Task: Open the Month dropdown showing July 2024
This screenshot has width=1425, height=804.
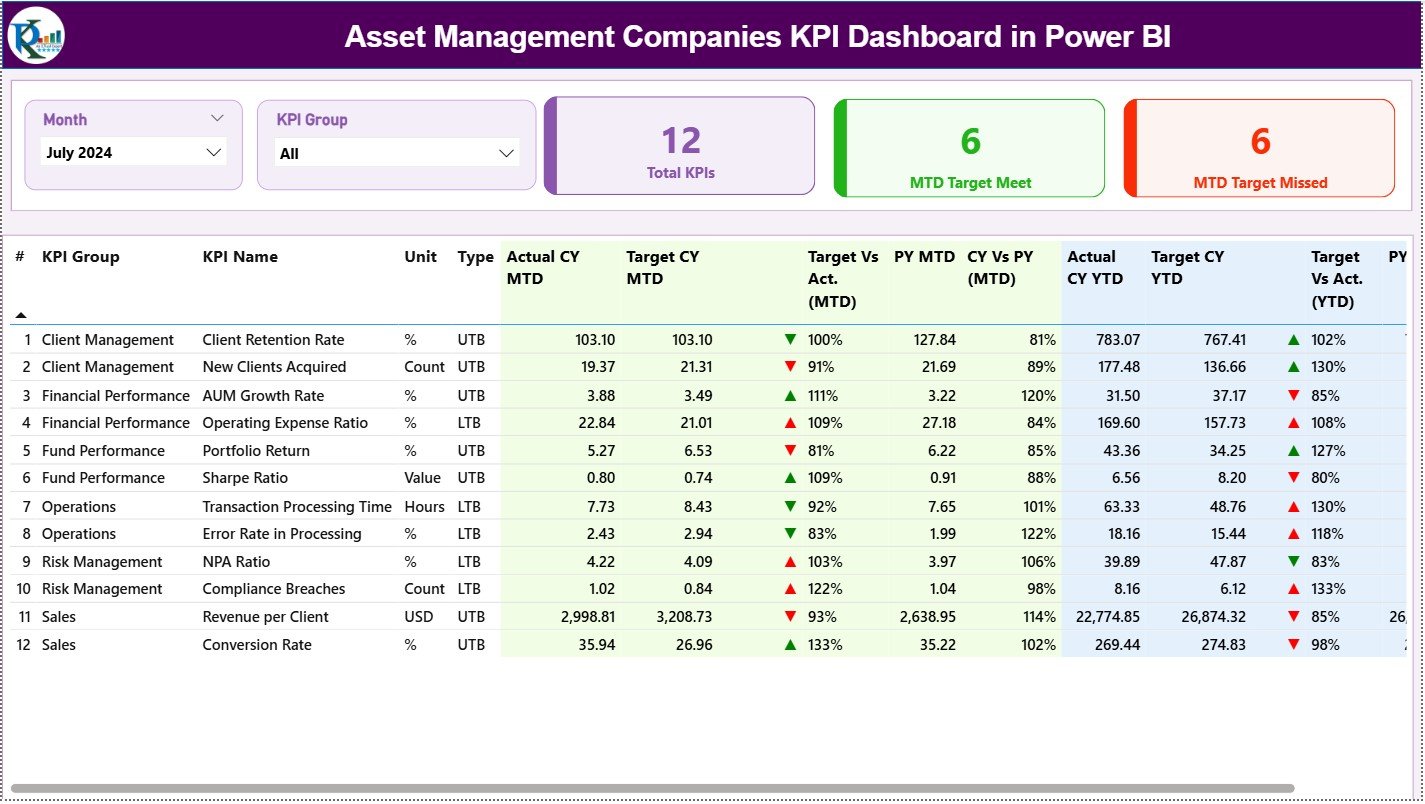Action: (x=133, y=152)
